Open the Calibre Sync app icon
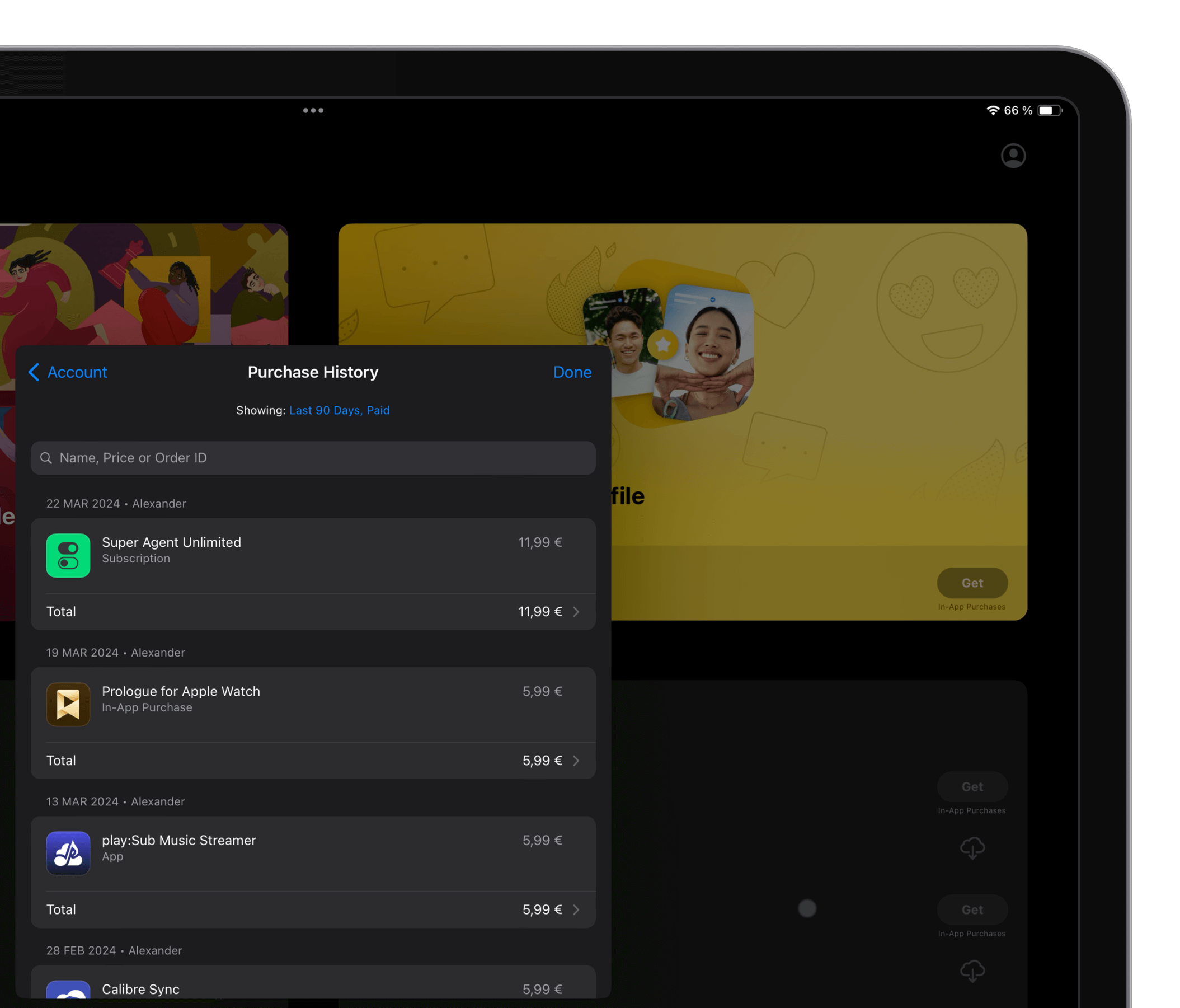The height and width of the screenshot is (1008, 1180). coord(68,989)
